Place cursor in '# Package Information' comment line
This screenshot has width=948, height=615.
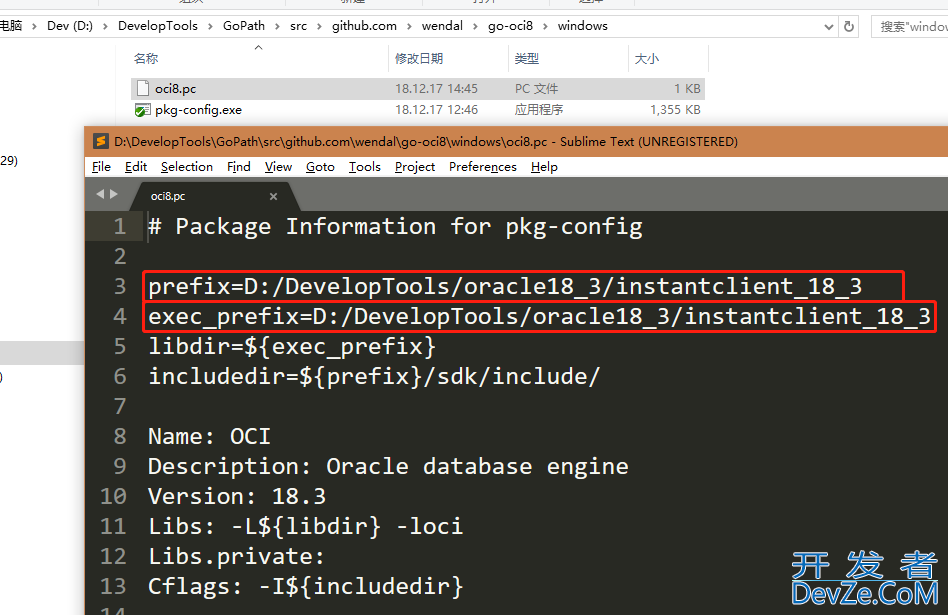click(395, 227)
